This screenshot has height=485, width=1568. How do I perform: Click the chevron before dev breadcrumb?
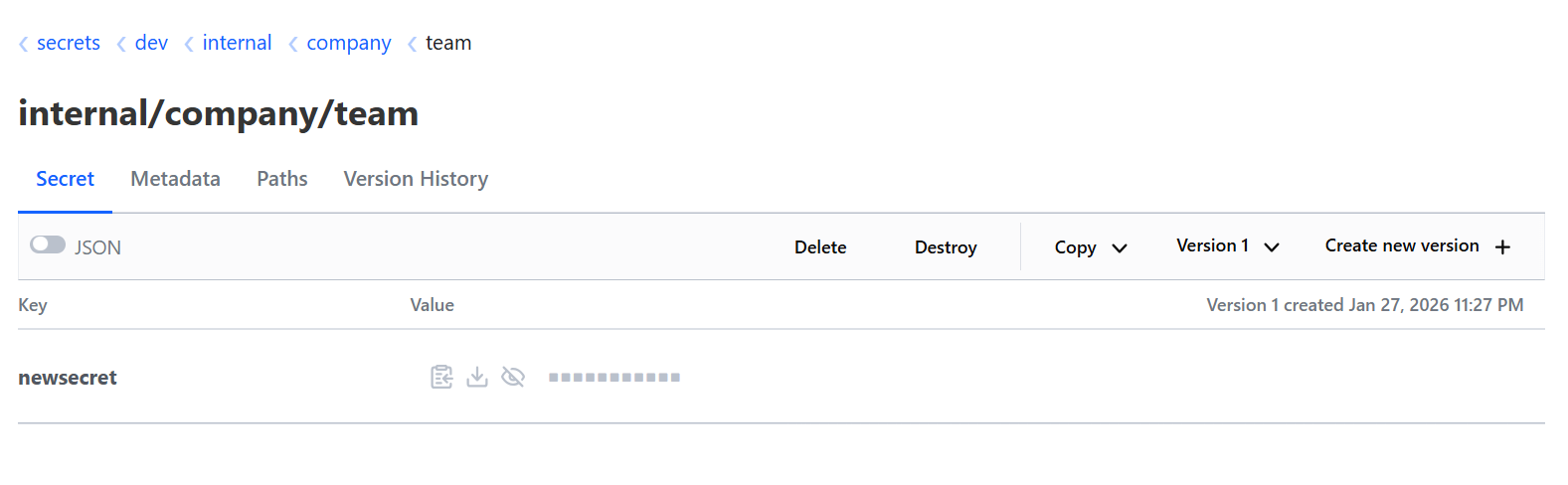pyautogui.click(x=121, y=44)
